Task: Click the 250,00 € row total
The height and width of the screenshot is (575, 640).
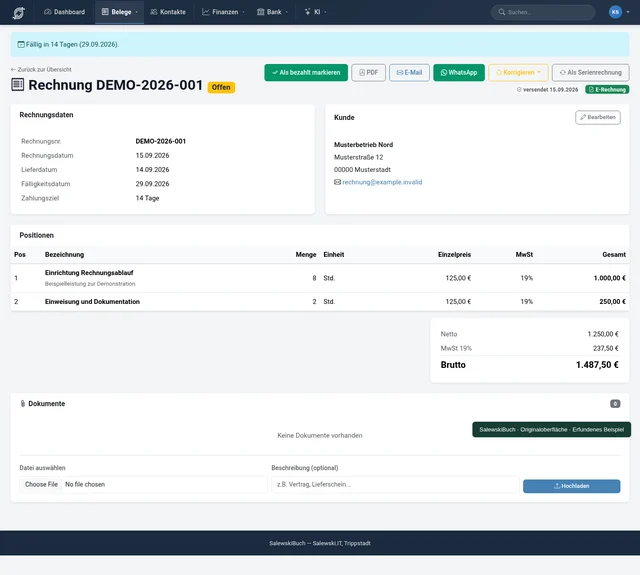Action: (x=612, y=302)
